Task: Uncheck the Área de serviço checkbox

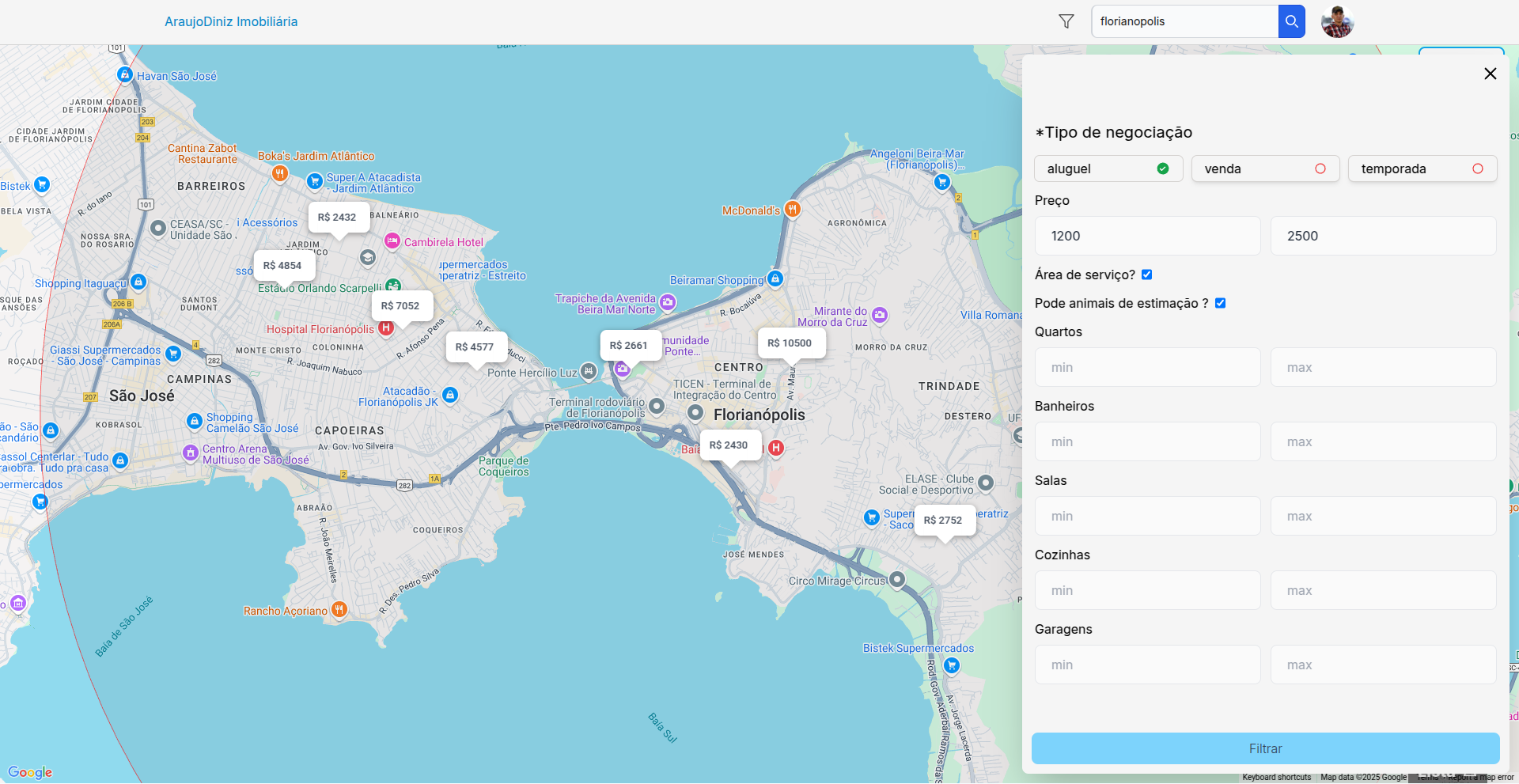Action: pos(1146,275)
